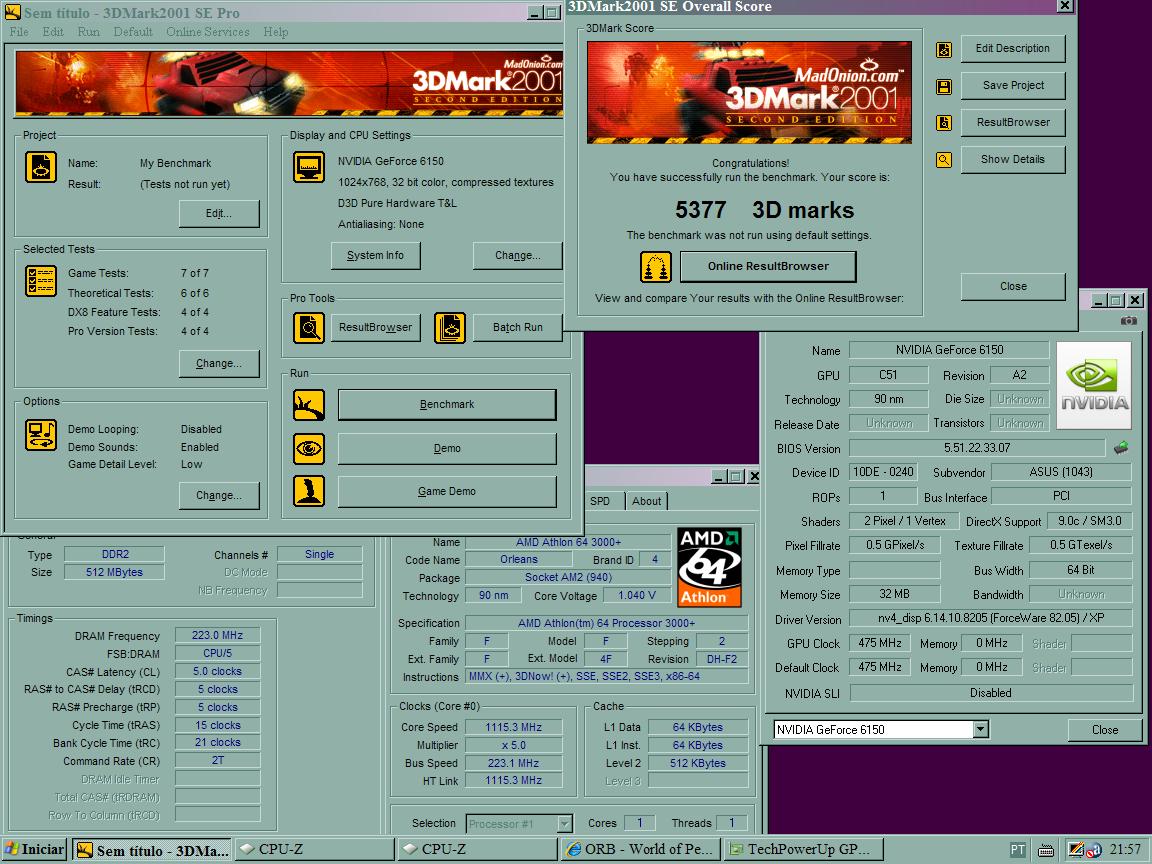Select the second CPU-Z taskbar item
This screenshot has height=864, width=1152.
(x=478, y=850)
